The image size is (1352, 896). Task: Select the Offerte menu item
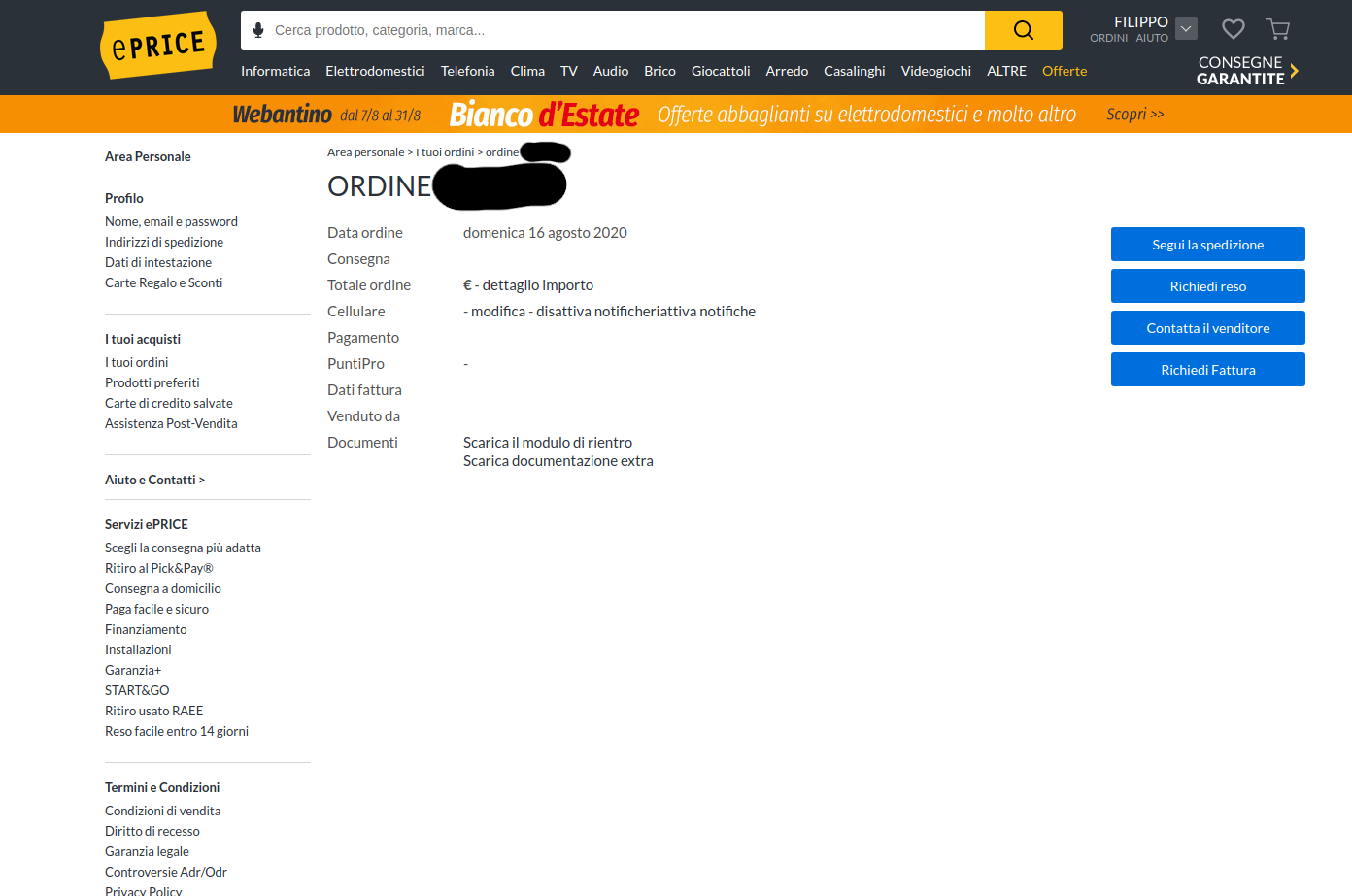pyautogui.click(x=1065, y=71)
